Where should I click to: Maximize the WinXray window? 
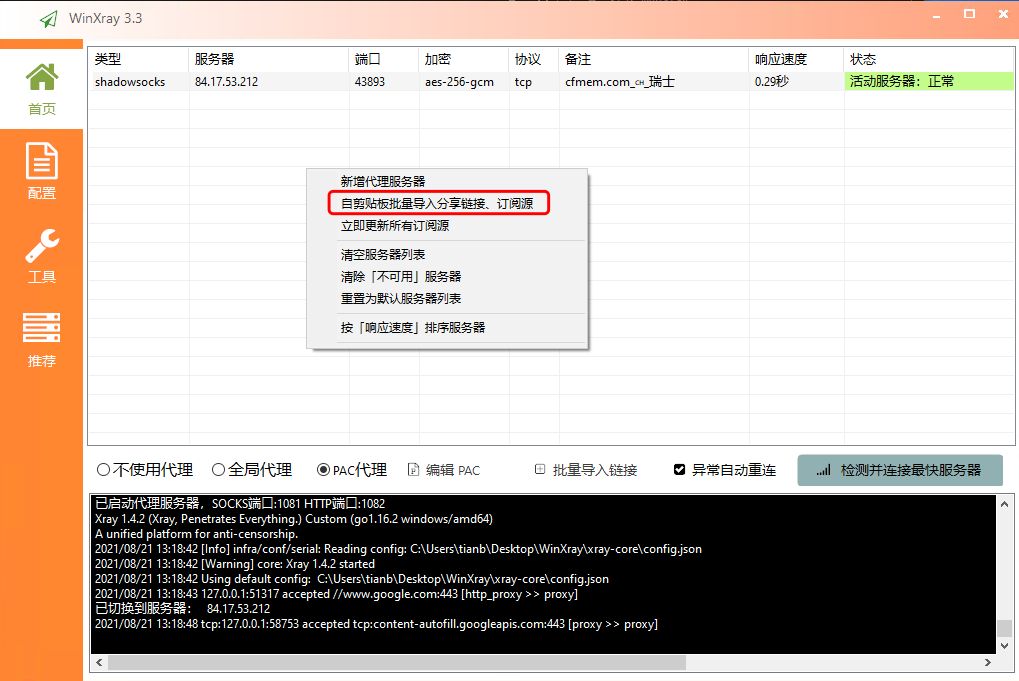(x=969, y=14)
